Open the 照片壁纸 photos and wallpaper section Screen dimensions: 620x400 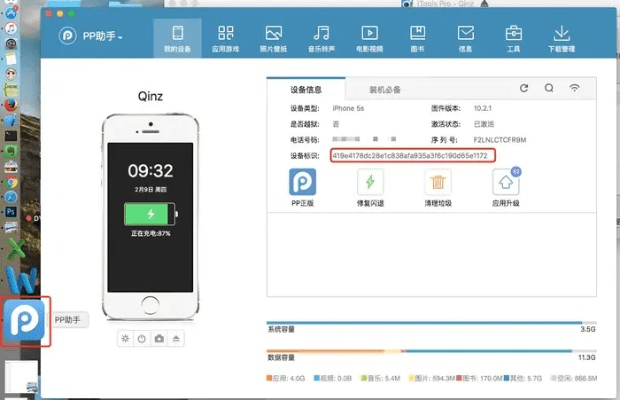[x=274, y=38]
